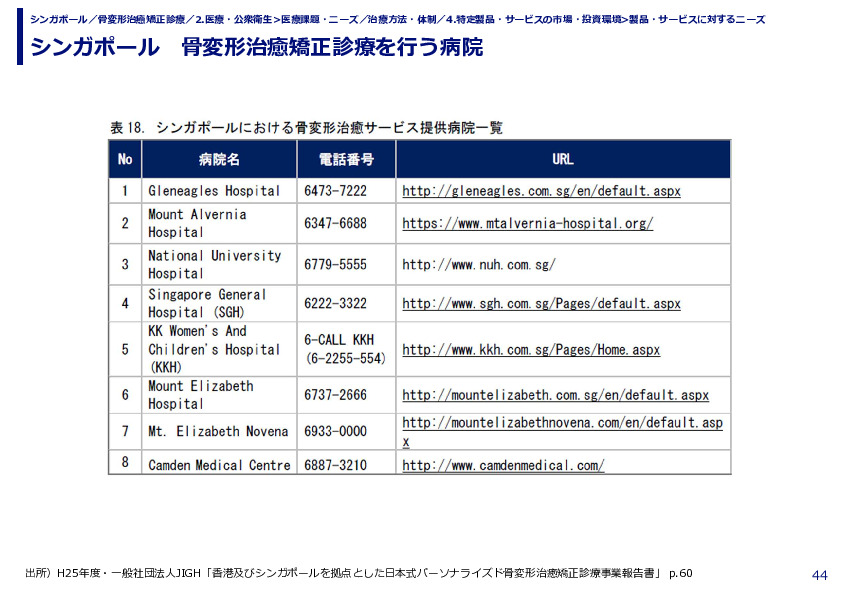Click phone number 6222-3322
The height and width of the screenshot is (595, 842).
tap(335, 303)
